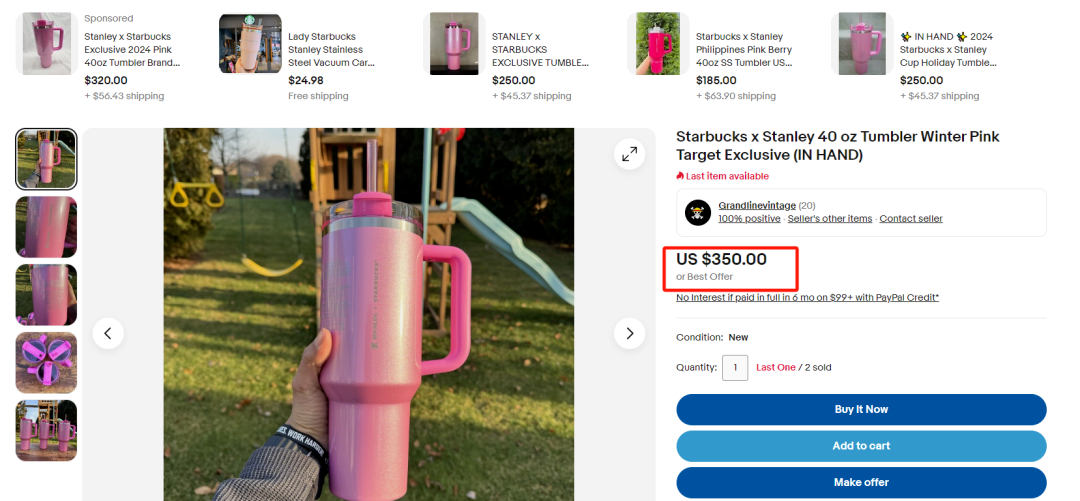This screenshot has width=1080, height=501.
Task: Open the Grandlinevintage seller profile link
Action: pyautogui.click(x=757, y=205)
